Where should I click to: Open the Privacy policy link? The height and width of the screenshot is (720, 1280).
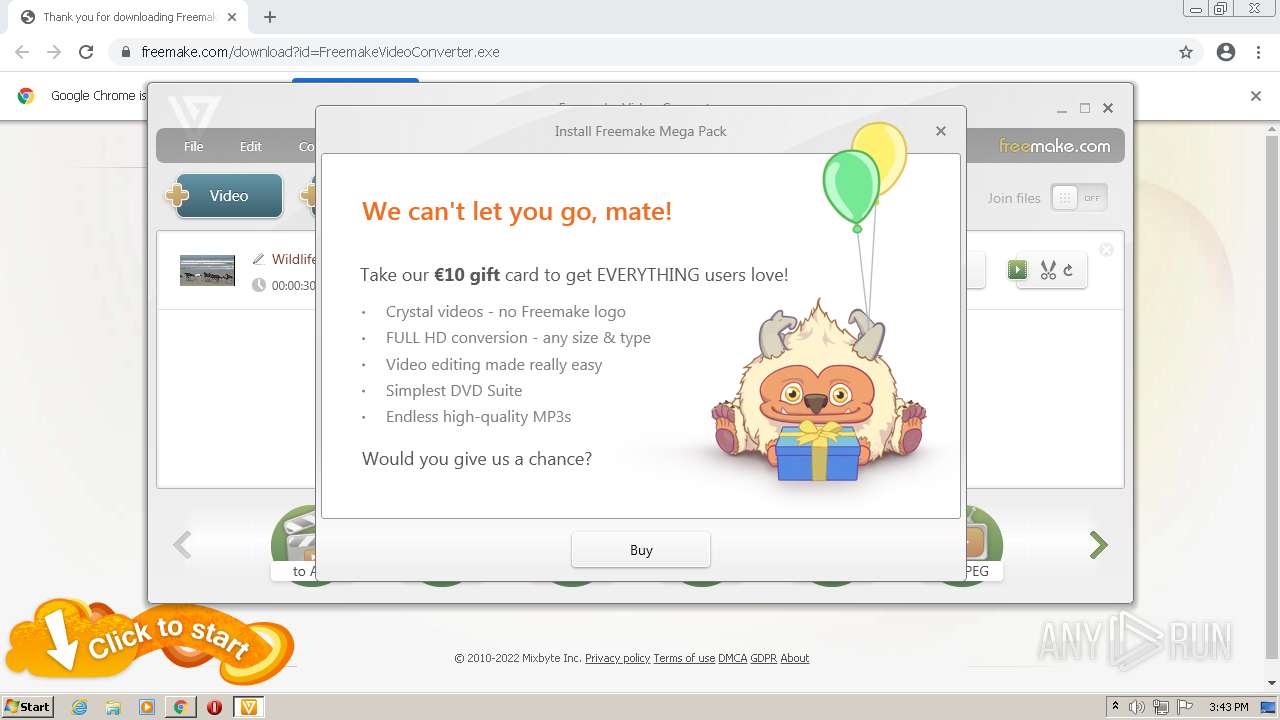[617, 658]
